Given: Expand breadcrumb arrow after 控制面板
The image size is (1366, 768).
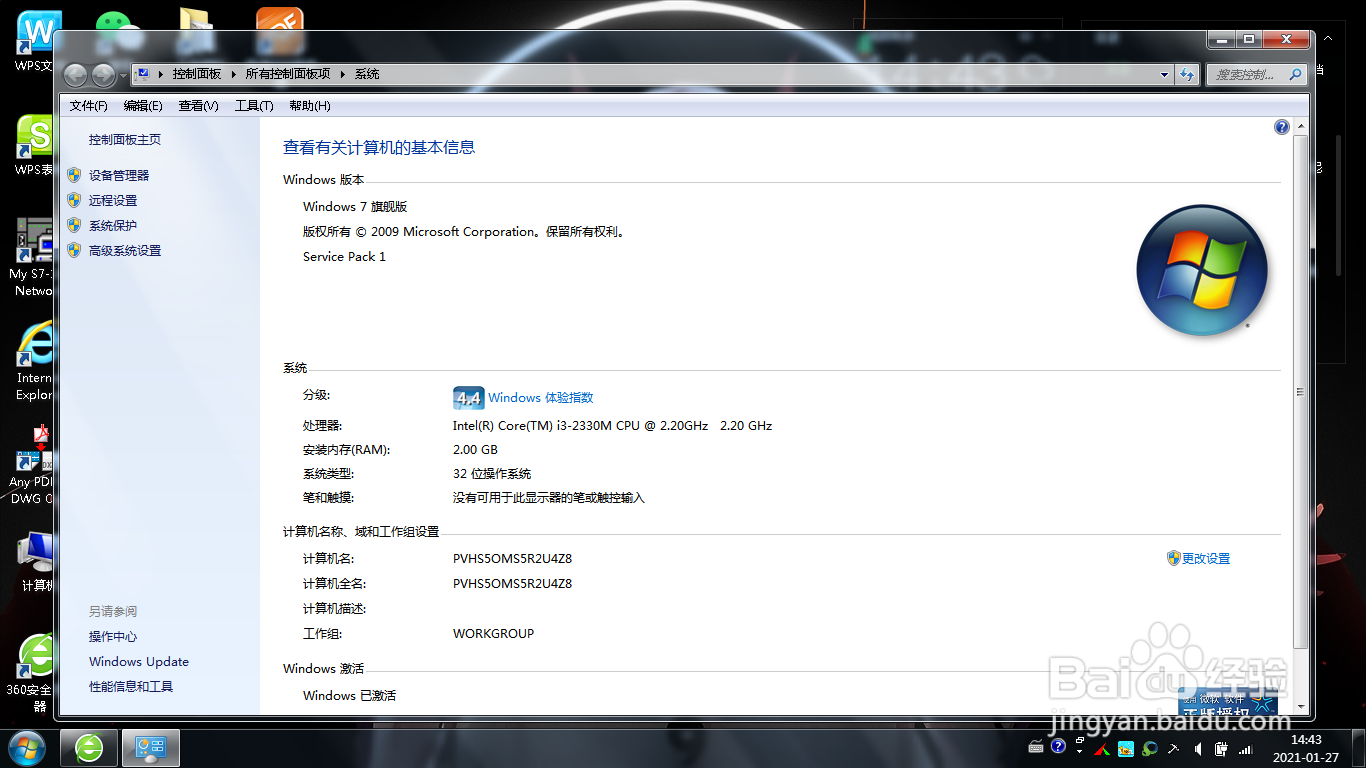Looking at the screenshot, I should click(x=234, y=74).
